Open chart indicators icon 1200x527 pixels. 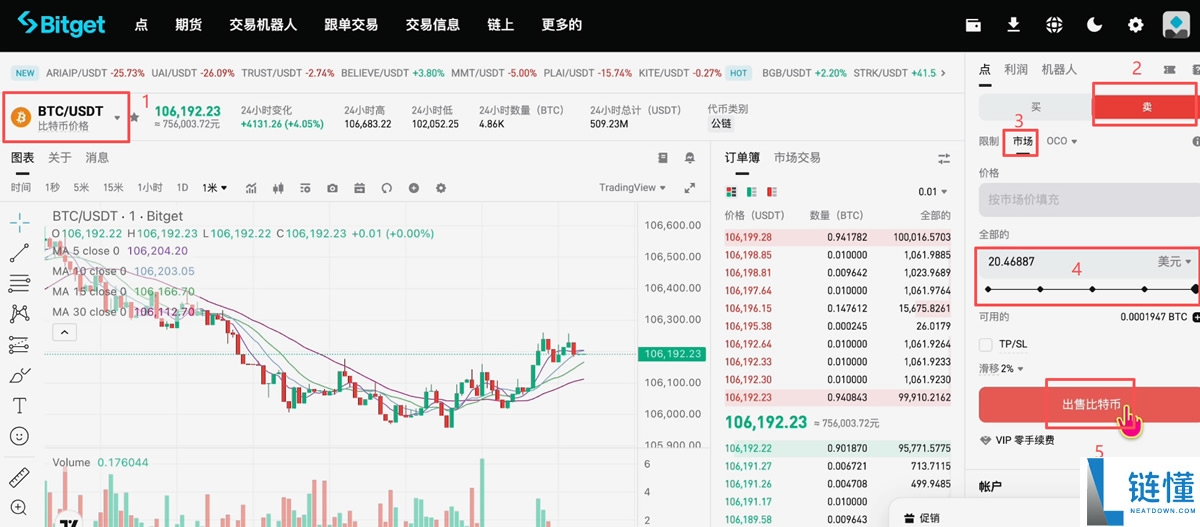[x=251, y=188]
